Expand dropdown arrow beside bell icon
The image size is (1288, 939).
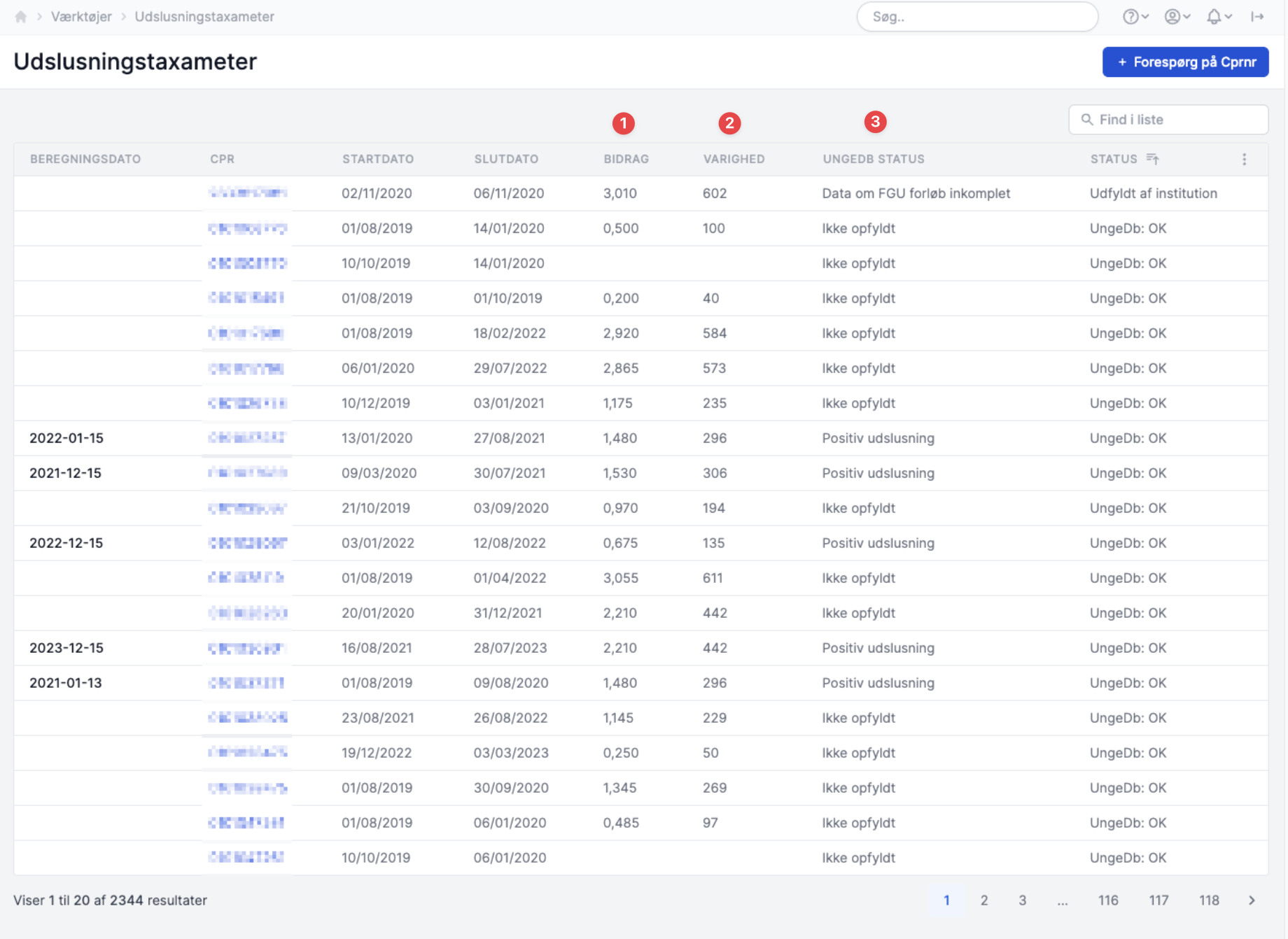[x=1228, y=17]
